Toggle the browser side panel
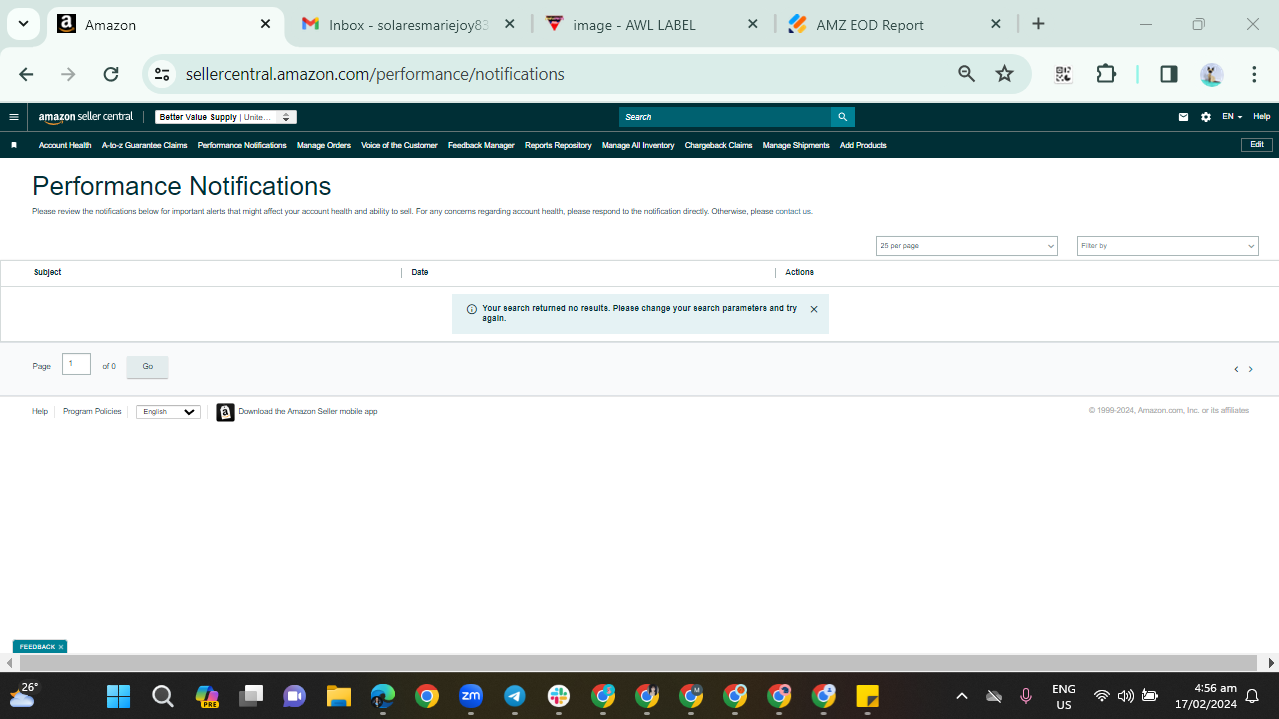This screenshot has height=719, width=1279. pos(1169,74)
